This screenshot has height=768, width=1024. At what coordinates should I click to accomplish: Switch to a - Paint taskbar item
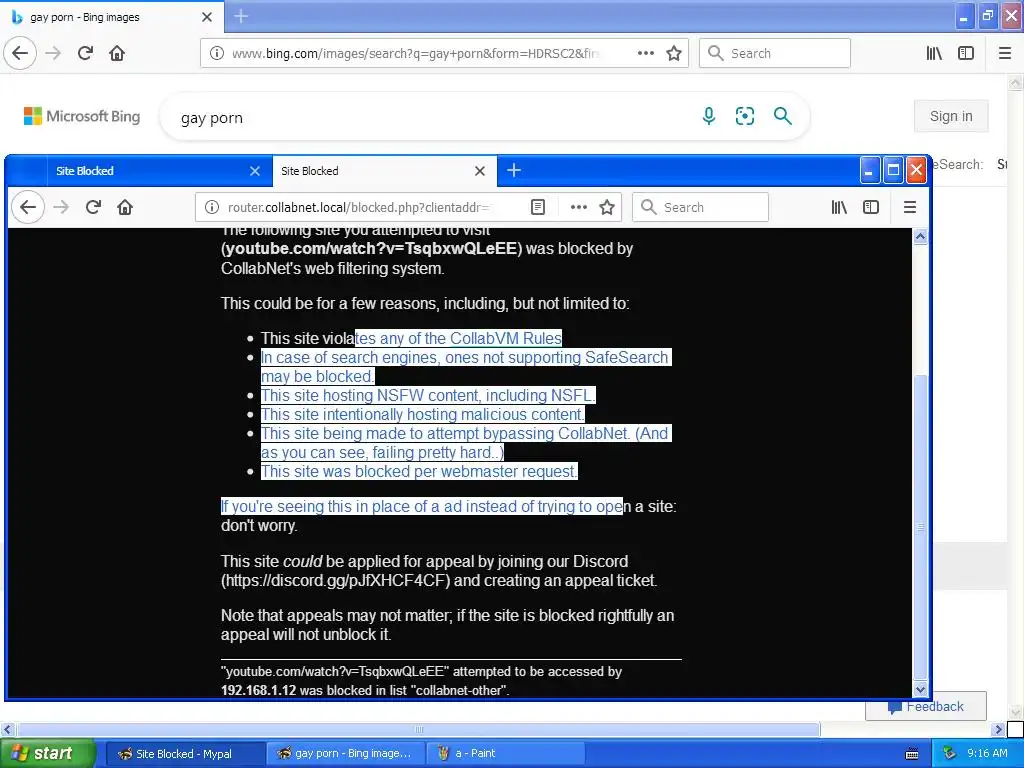click(x=504, y=754)
